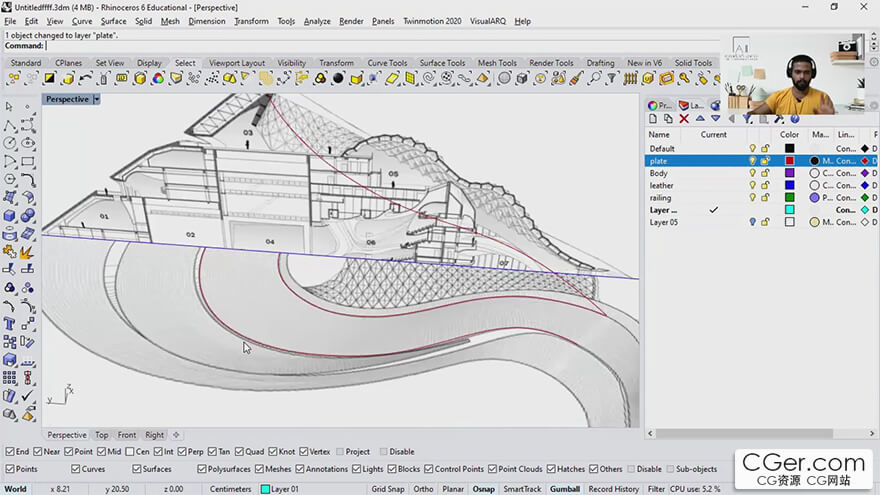This screenshot has height=495, width=880.
Task: Select the Box solid tool
Action: [x=9, y=216]
